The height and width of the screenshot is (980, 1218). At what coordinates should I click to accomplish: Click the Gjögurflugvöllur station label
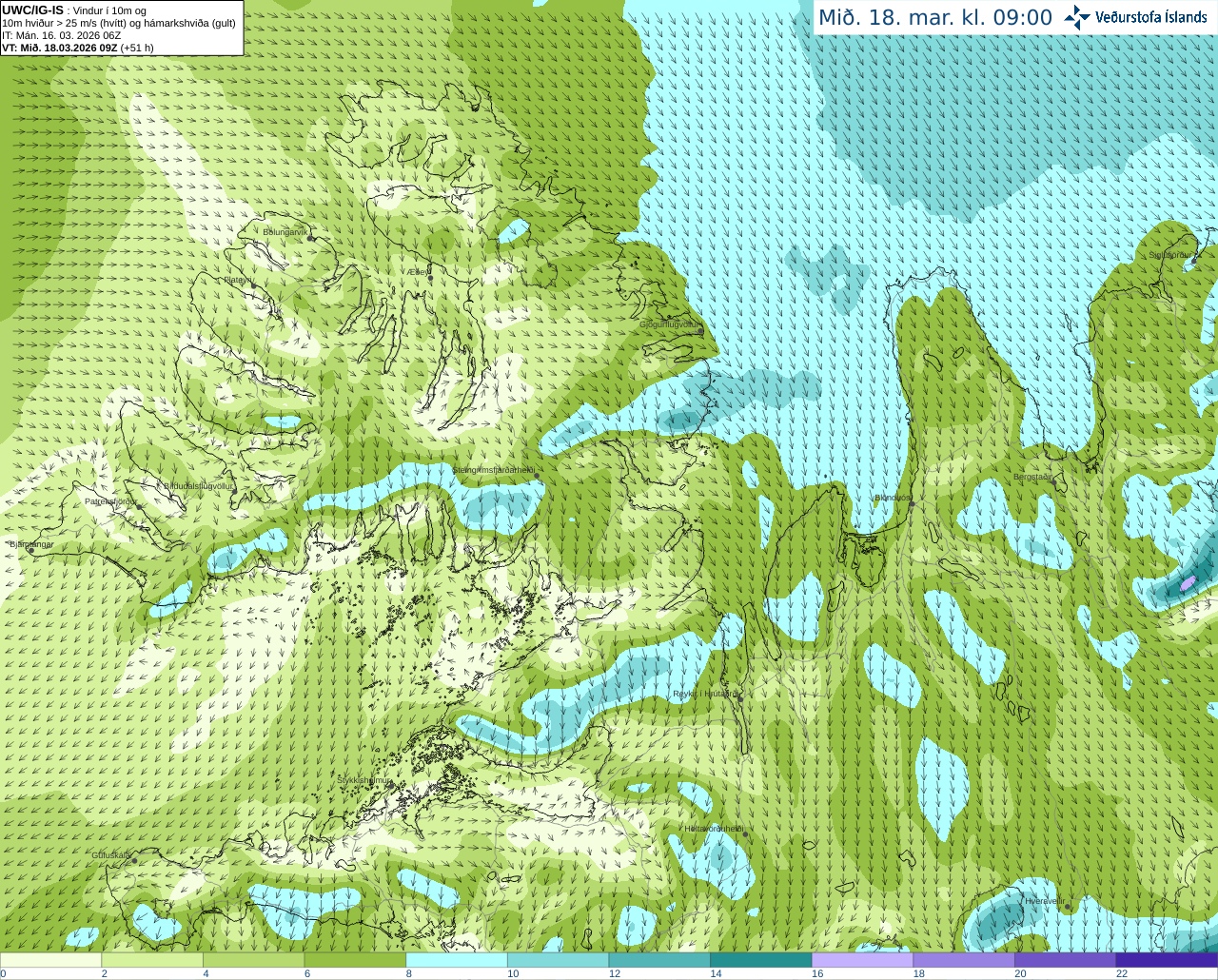670,324
